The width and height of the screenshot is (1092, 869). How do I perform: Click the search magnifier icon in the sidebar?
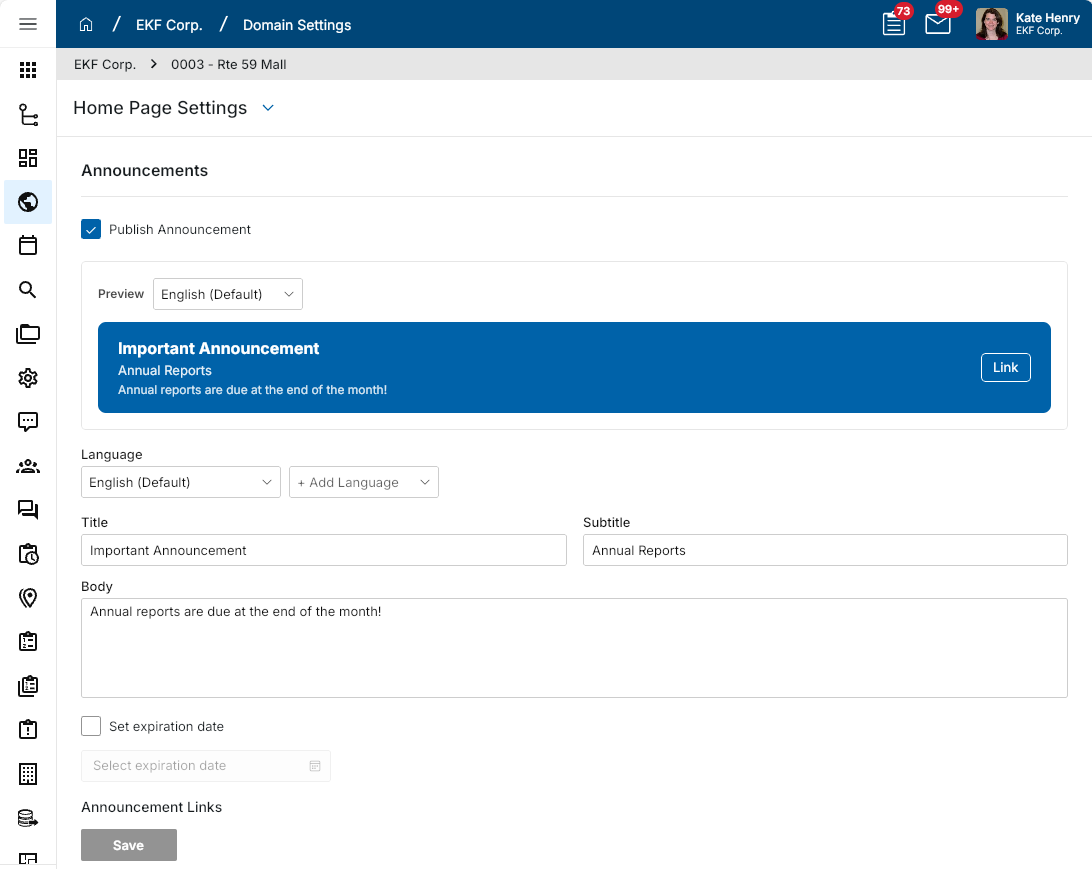[x=28, y=290]
